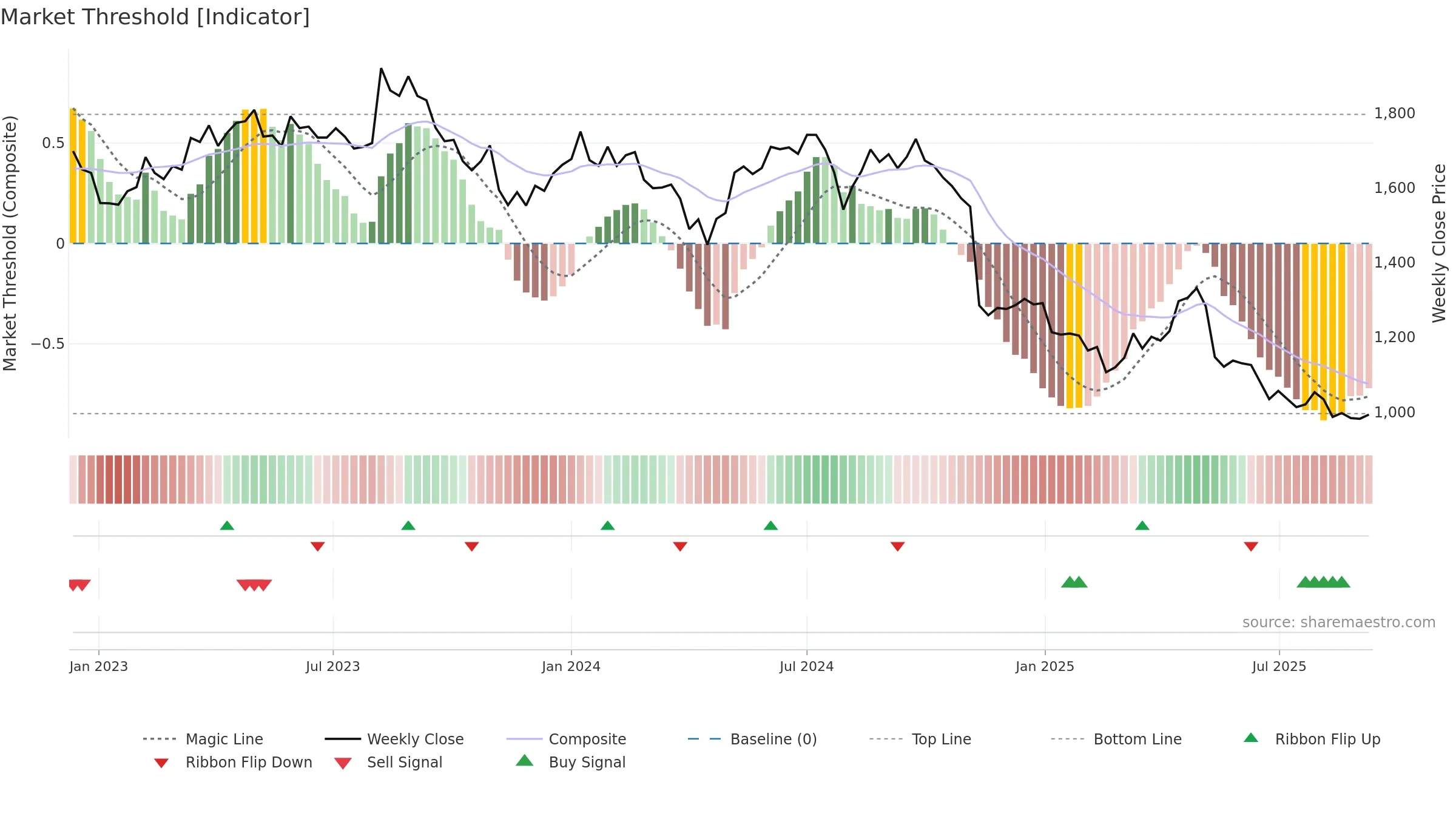Click the ribbon flip up marker before Jul 2024
Screen dimensions: 1456x819
(770, 525)
